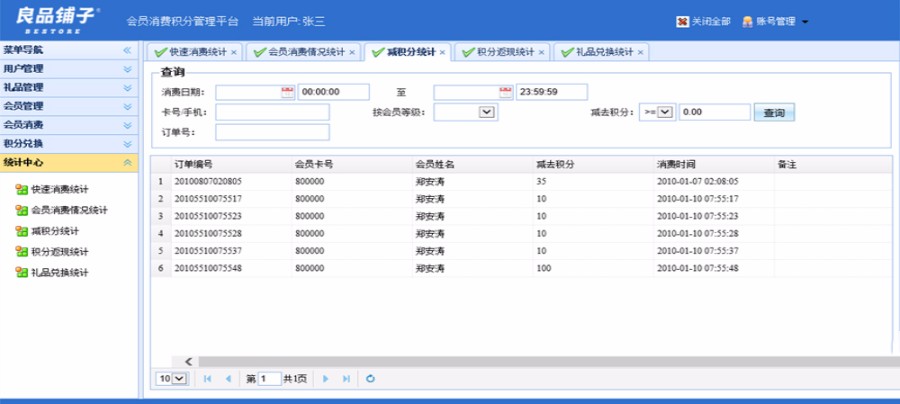This screenshot has width=900, height=404.
Task: Open the start date calendar picker
Action: click(x=288, y=92)
